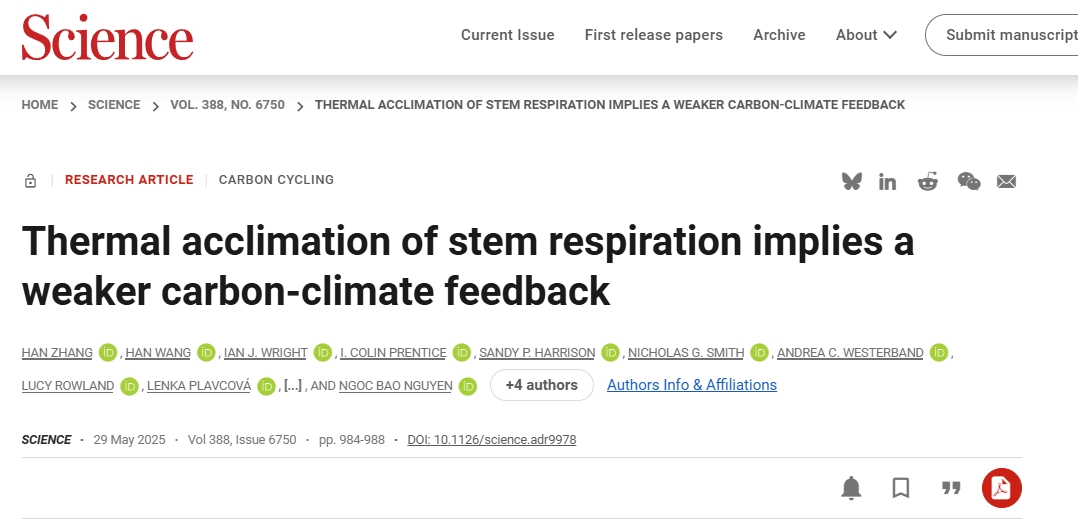Open Han Zhang's ORCID iD icon
This screenshot has width=1078, height=527.
(108, 352)
